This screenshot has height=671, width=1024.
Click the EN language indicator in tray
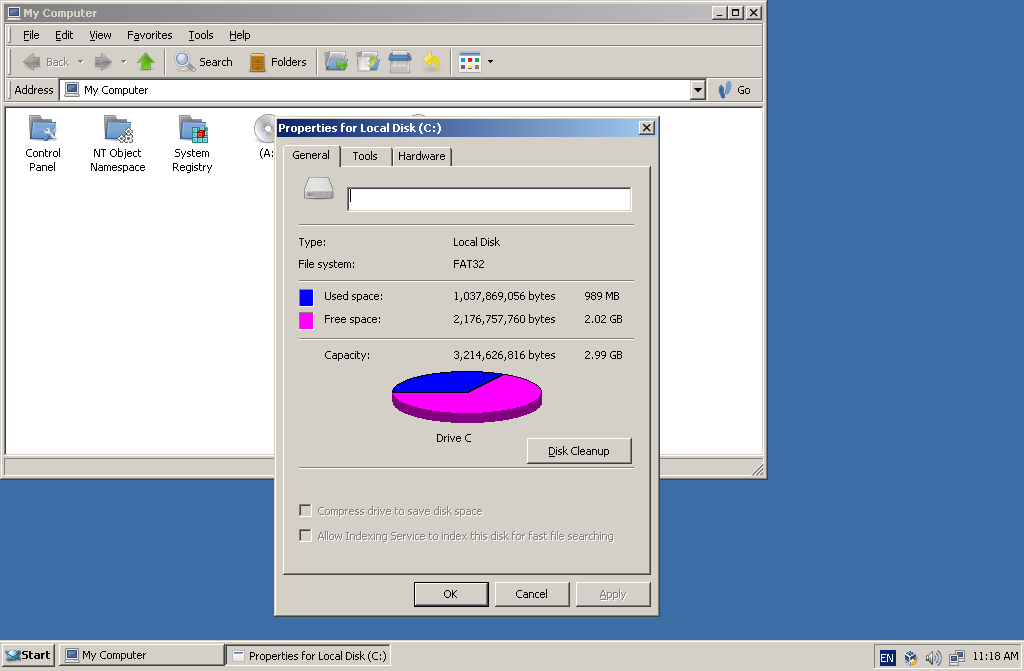pyautogui.click(x=887, y=657)
